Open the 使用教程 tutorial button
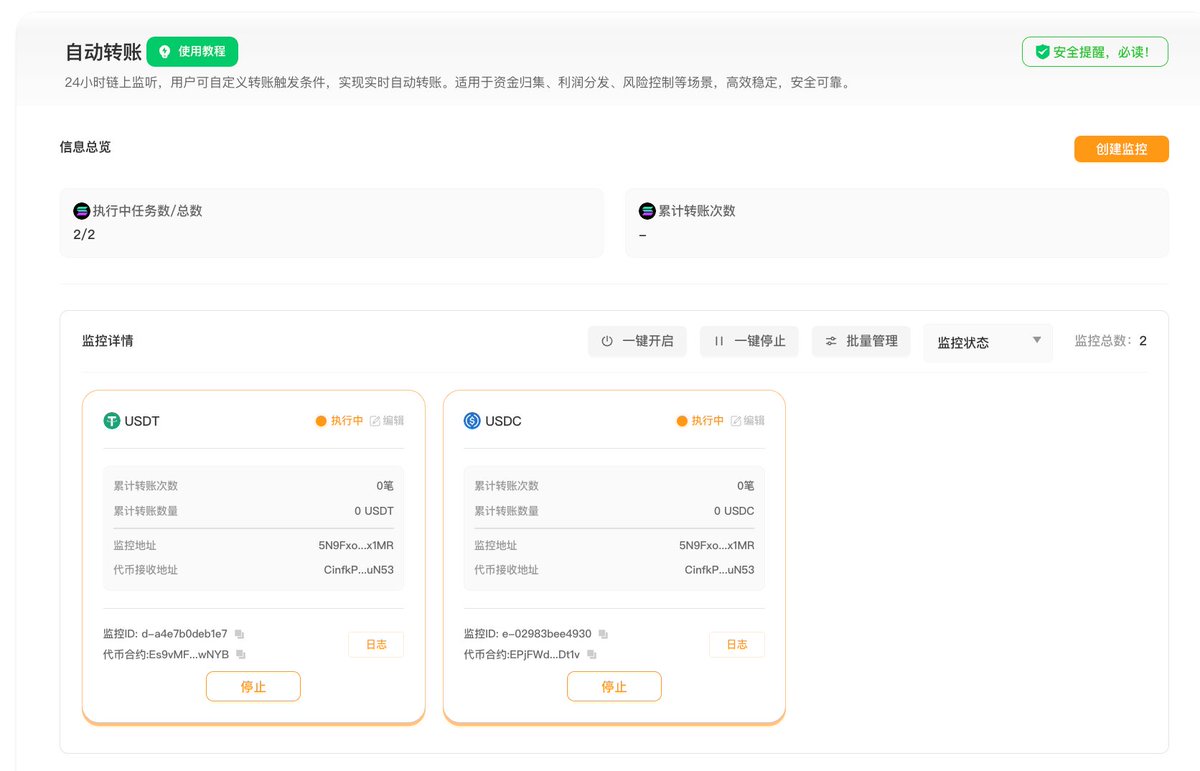Screen dimensions: 1200x771 pyautogui.click(x=192, y=51)
